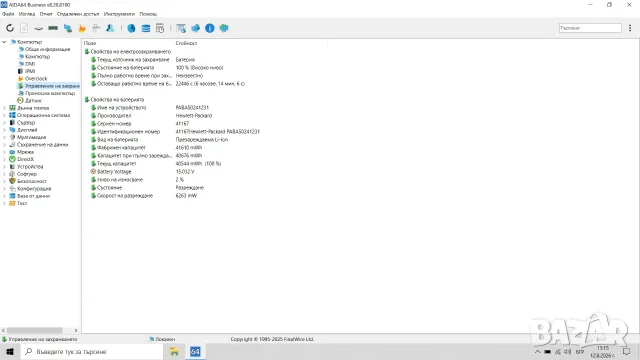
Task: Open the Отдалечен достъп menu
Action: (78, 14)
